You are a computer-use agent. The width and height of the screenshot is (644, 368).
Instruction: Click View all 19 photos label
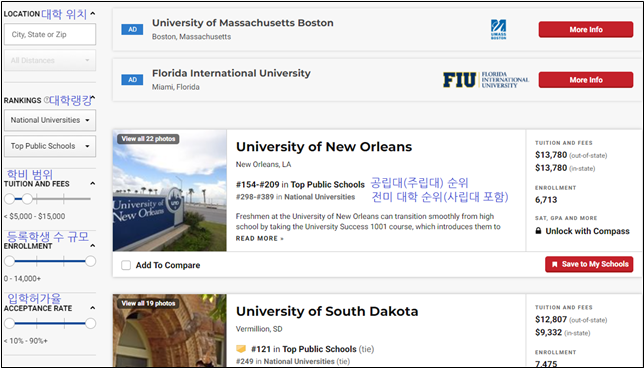pos(148,304)
